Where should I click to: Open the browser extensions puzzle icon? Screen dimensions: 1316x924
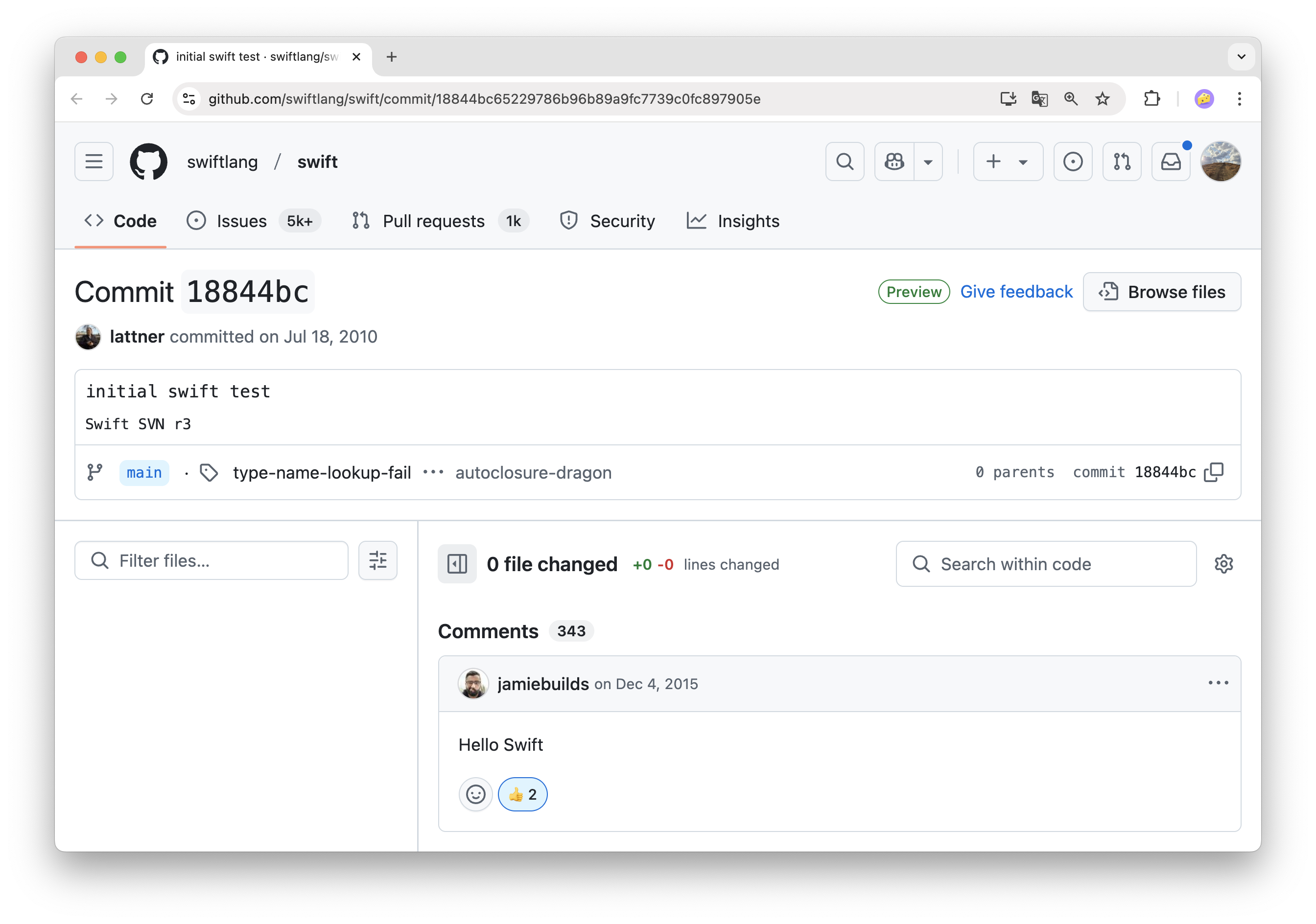[x=1152, y=99]
